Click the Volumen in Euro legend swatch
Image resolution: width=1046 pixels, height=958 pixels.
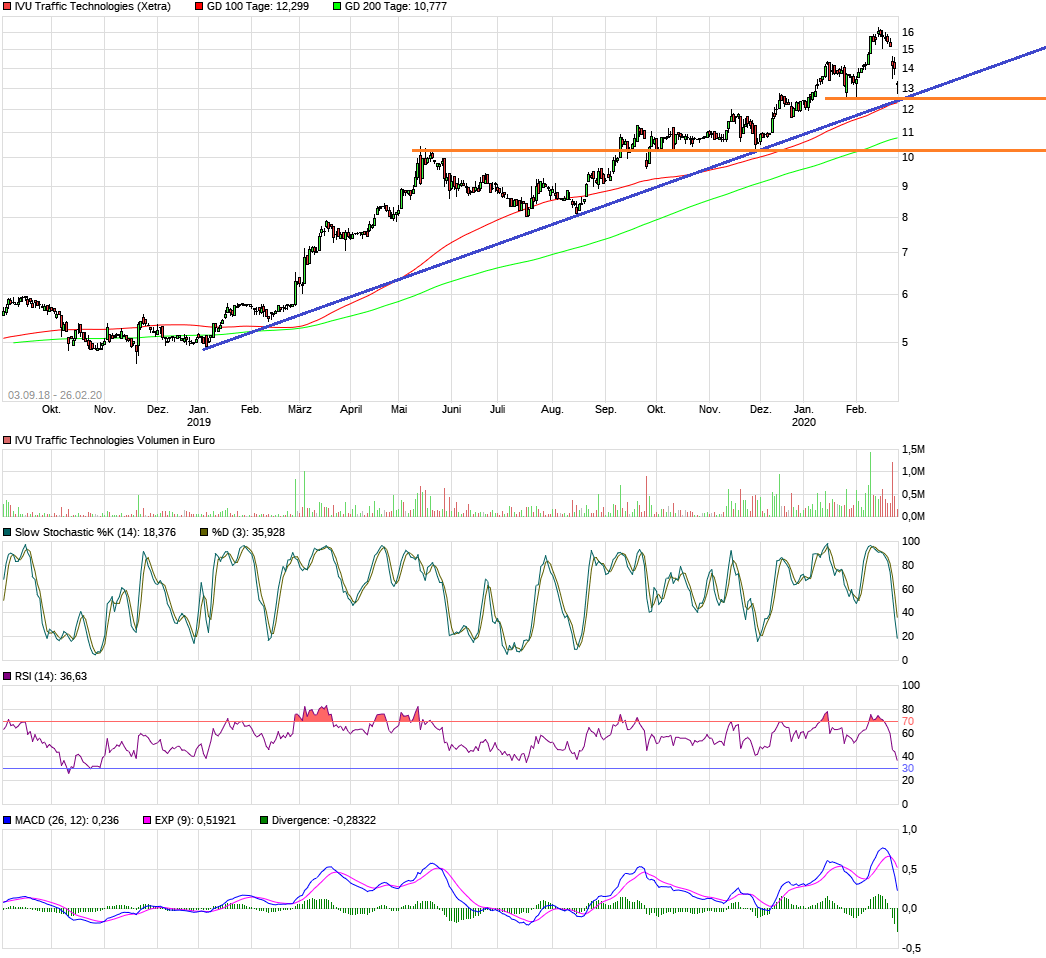pos(7,440)
